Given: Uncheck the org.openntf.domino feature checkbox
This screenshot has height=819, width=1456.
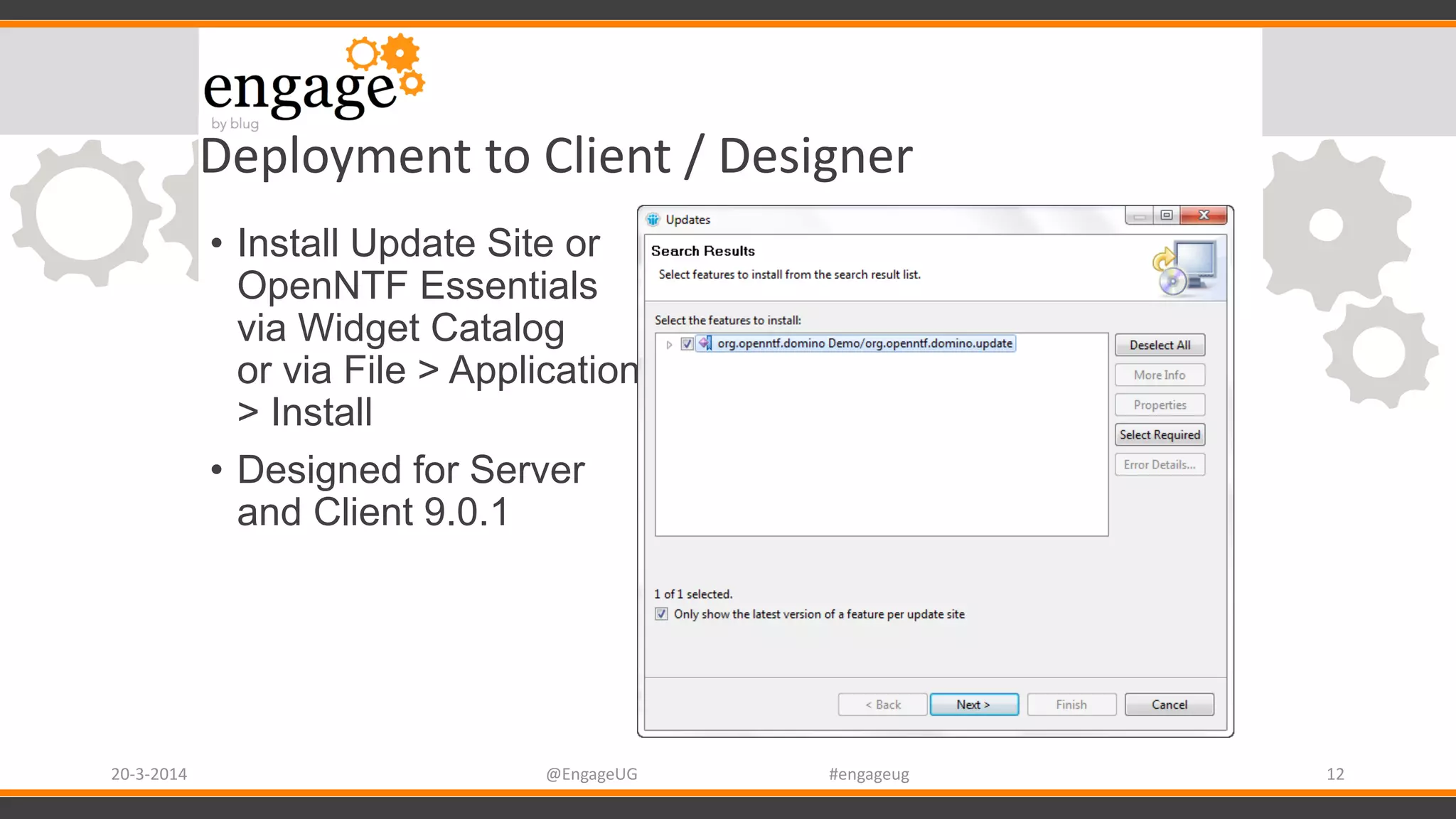Looking at the screenshot, I should [687, 344].
